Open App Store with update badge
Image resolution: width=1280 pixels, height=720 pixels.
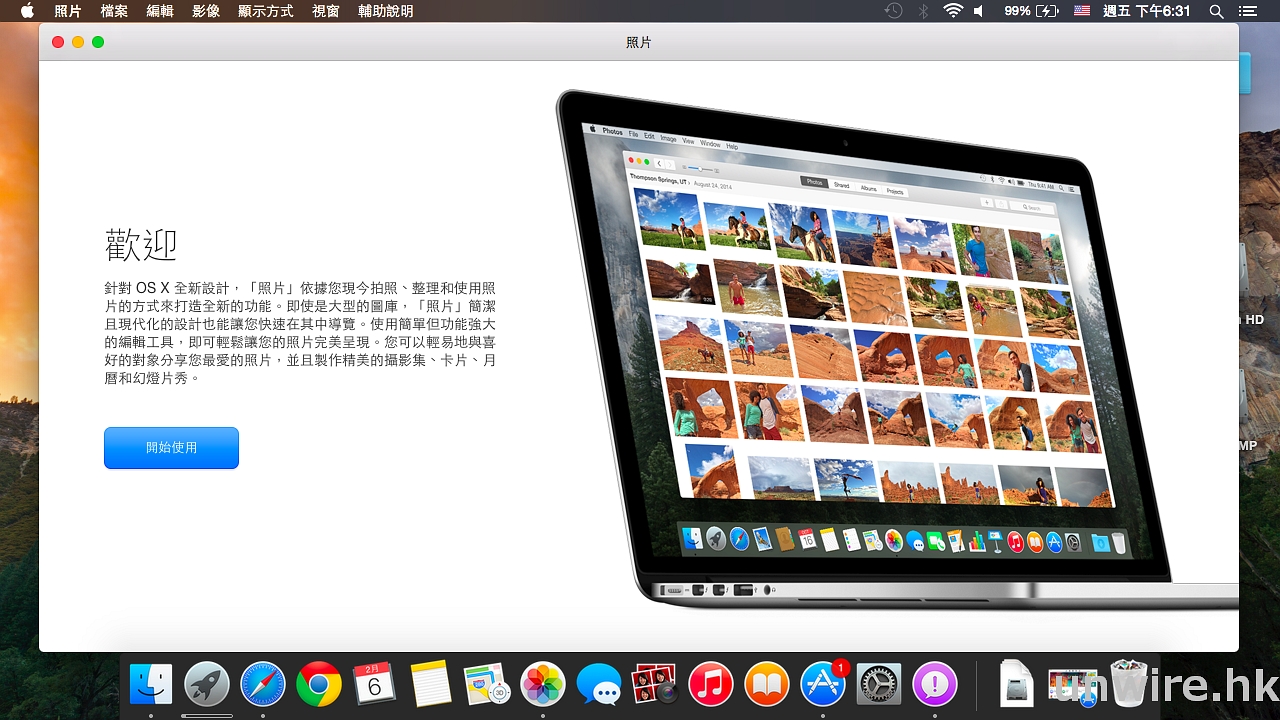click(x=823, y=685)
